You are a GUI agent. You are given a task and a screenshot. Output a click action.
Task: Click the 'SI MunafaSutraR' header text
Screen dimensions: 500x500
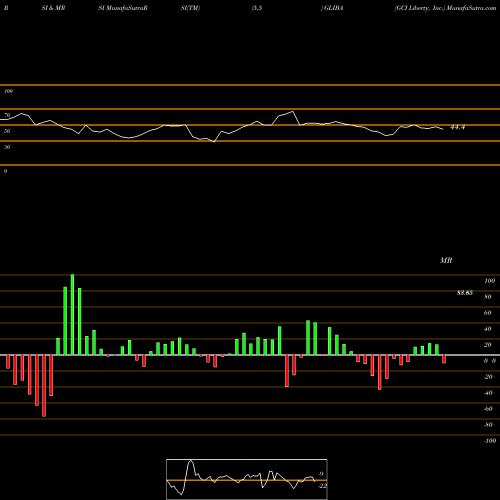123,8
